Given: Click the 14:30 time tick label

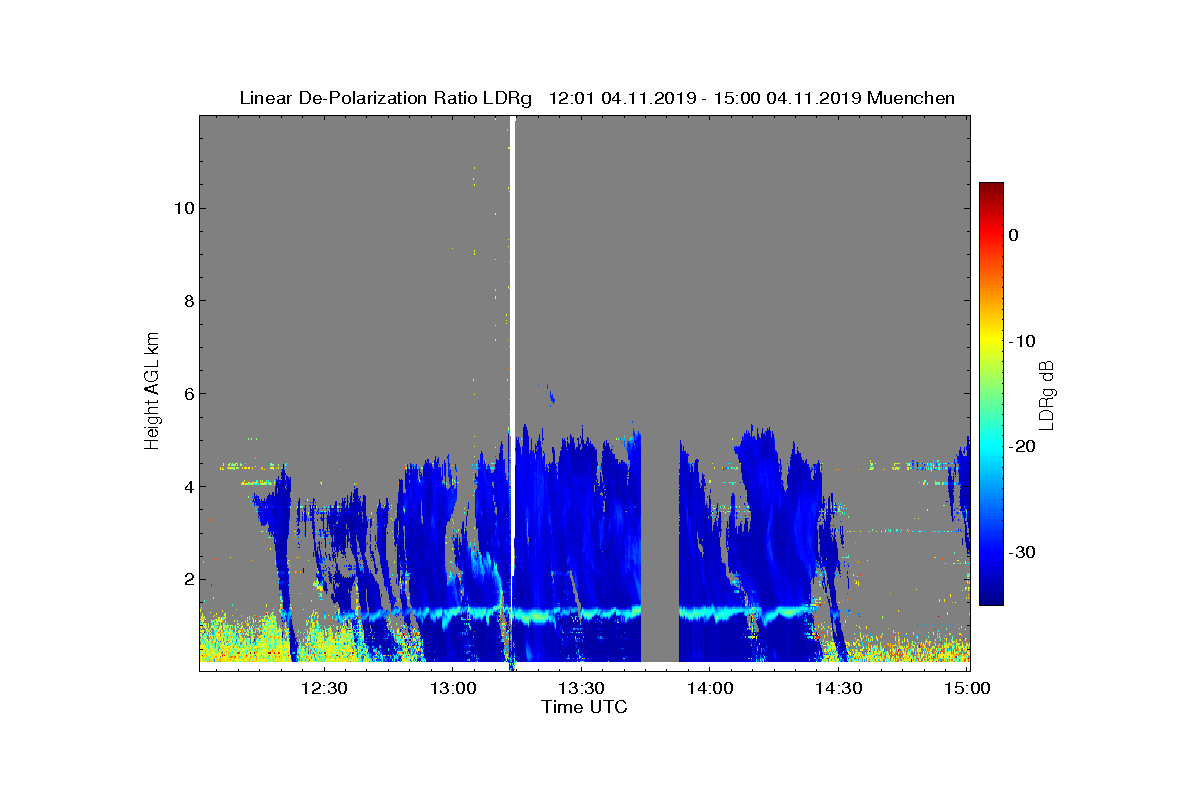Looking at the screenshot, I should tap(838, 688).
